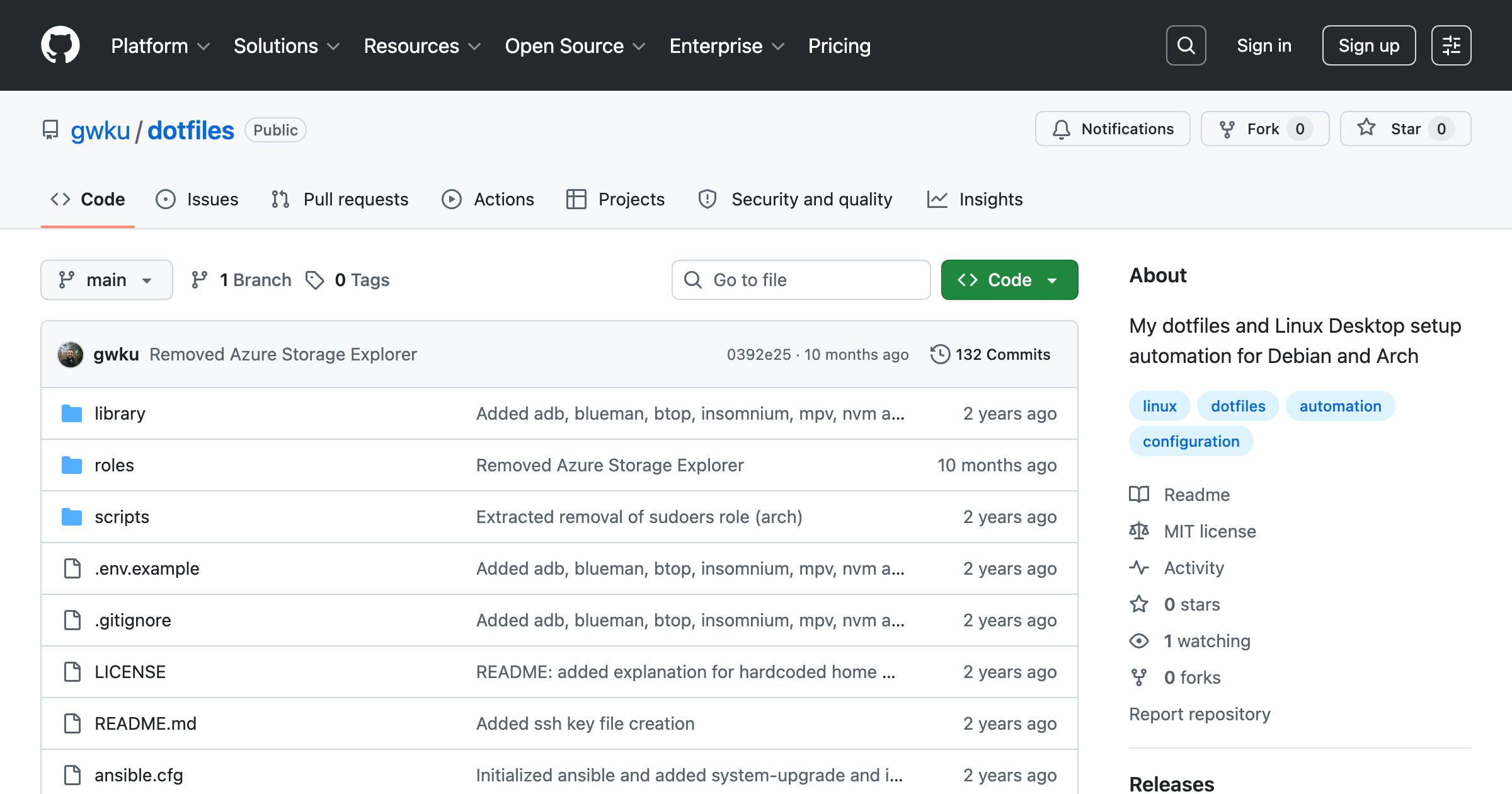Switch to the Actions tab
This screenshot has height=794, width=1512.
point(488,199)
